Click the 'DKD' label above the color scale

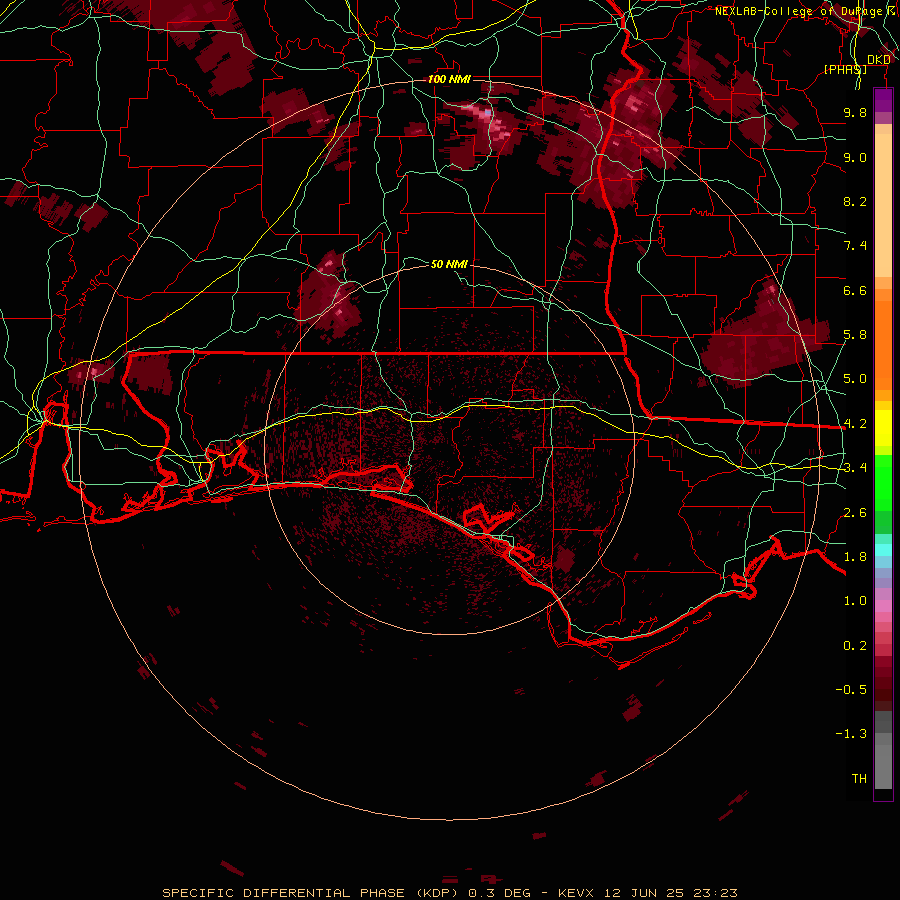coord(879,59)
